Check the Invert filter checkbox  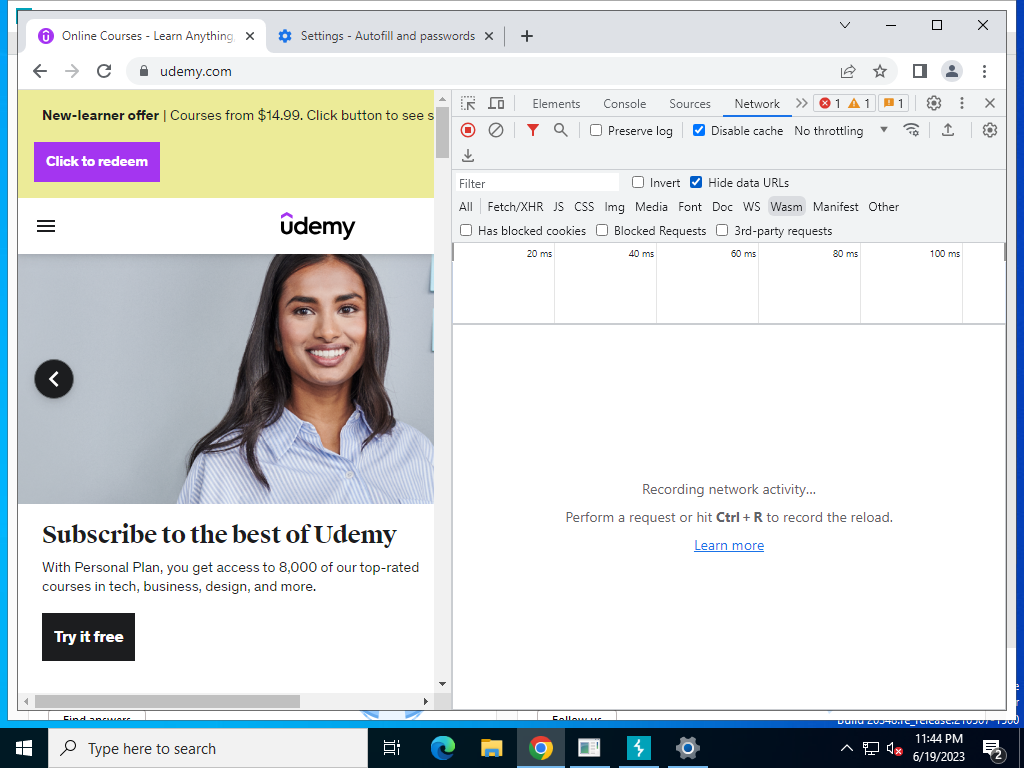pos(638,182)
